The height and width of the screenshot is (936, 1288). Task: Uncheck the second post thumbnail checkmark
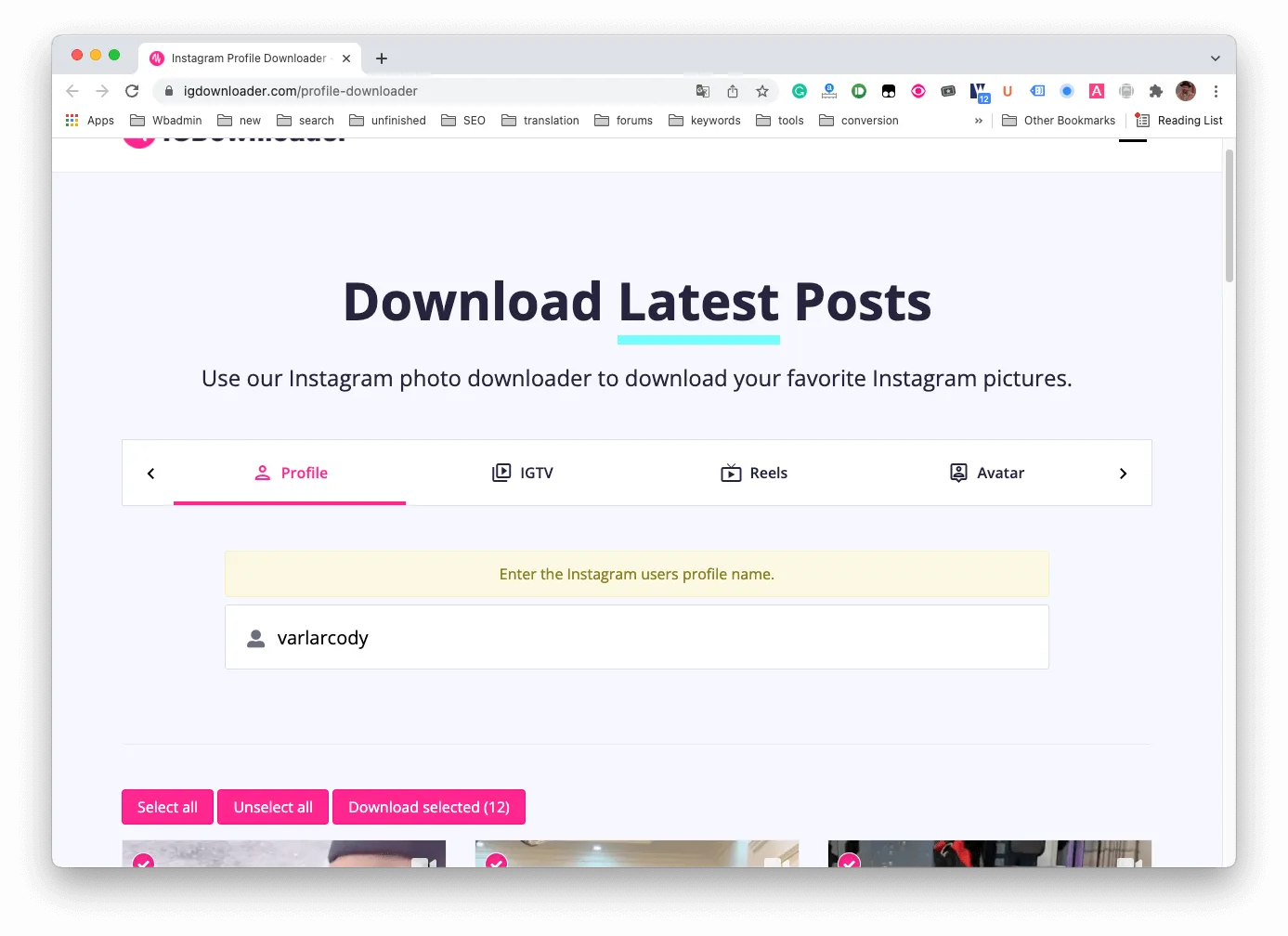click(x=497, y=861)
